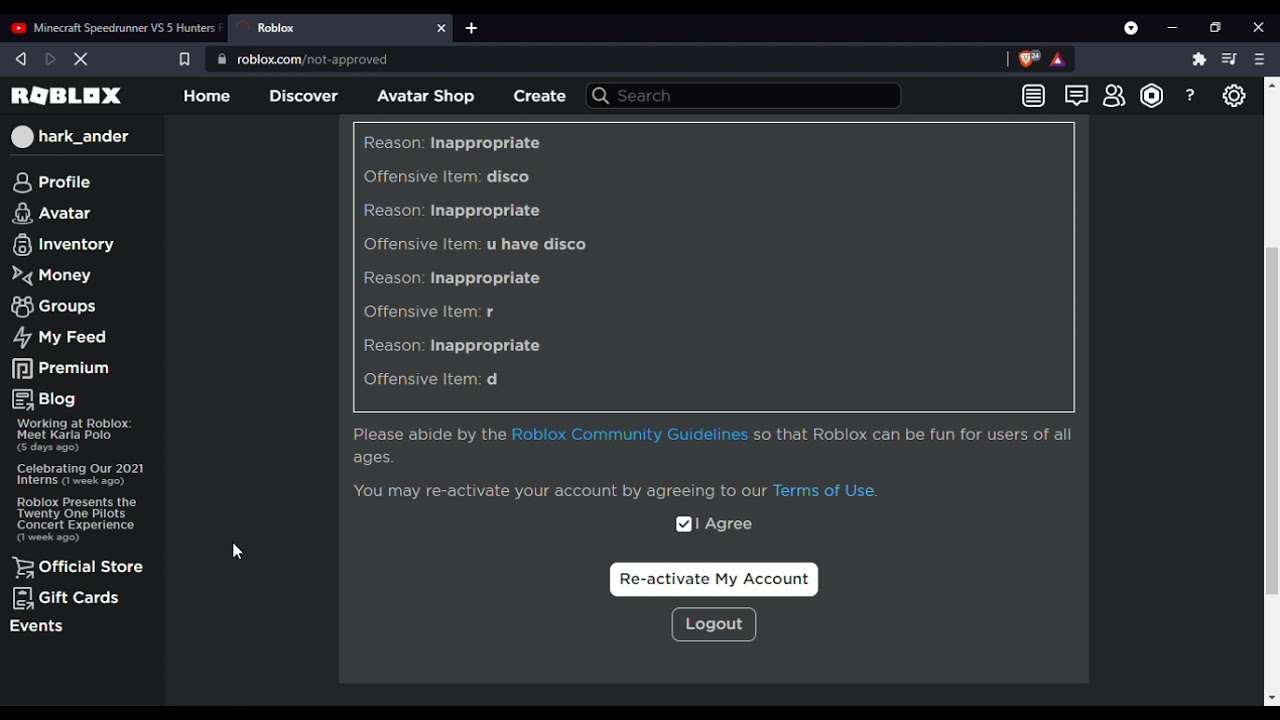Click the page vertical scrollbar

point(1272,420)
